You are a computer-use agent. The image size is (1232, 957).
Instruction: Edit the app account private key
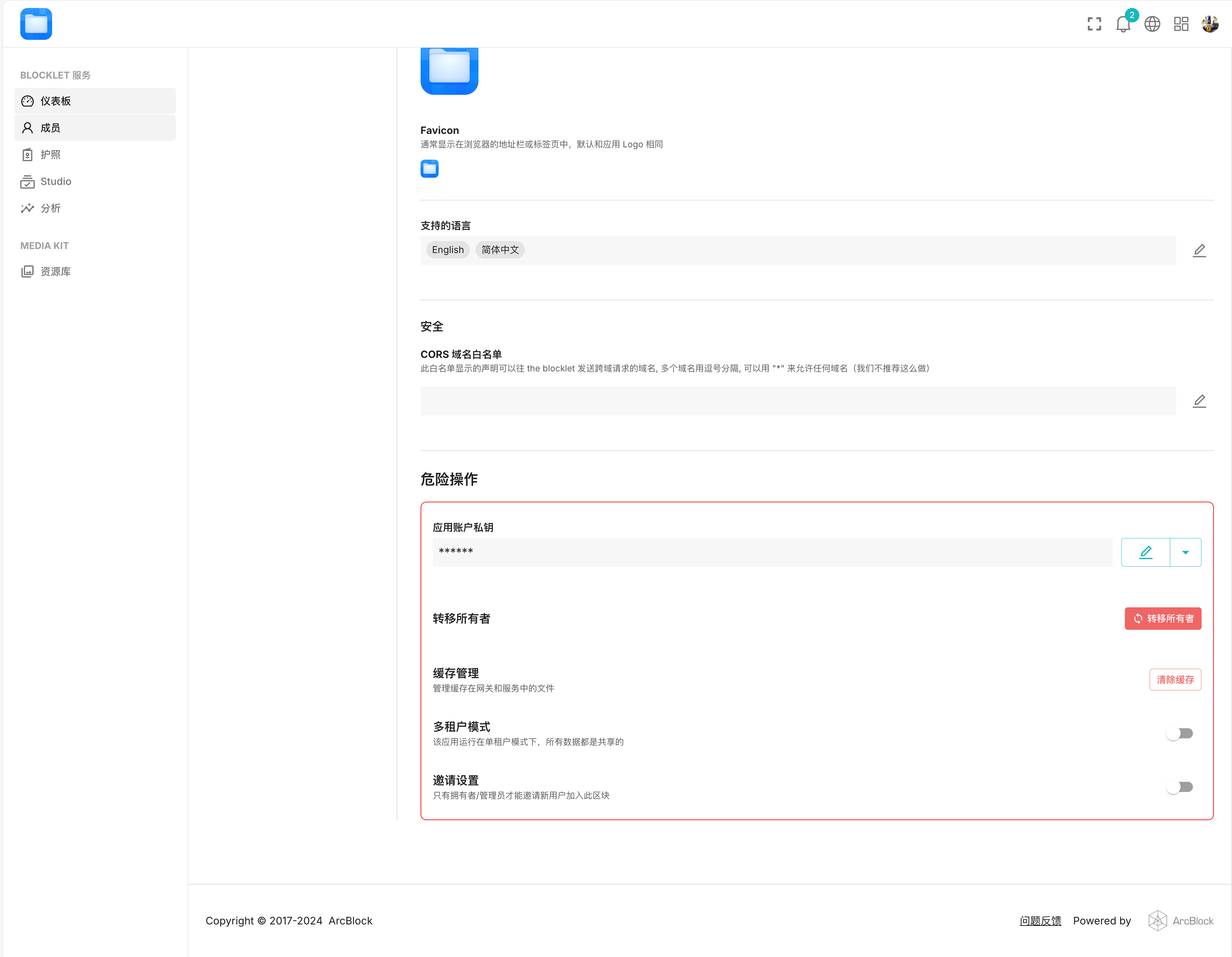1145,552
